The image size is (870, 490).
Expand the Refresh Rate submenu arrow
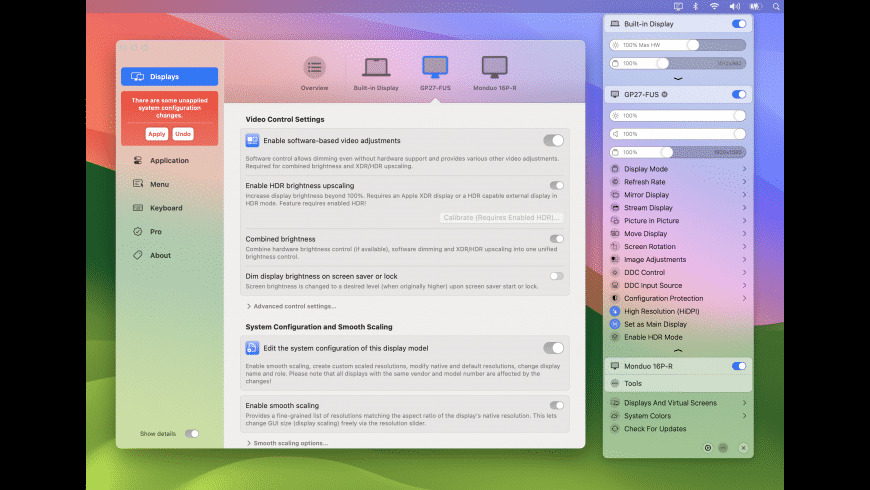point(744,181)
